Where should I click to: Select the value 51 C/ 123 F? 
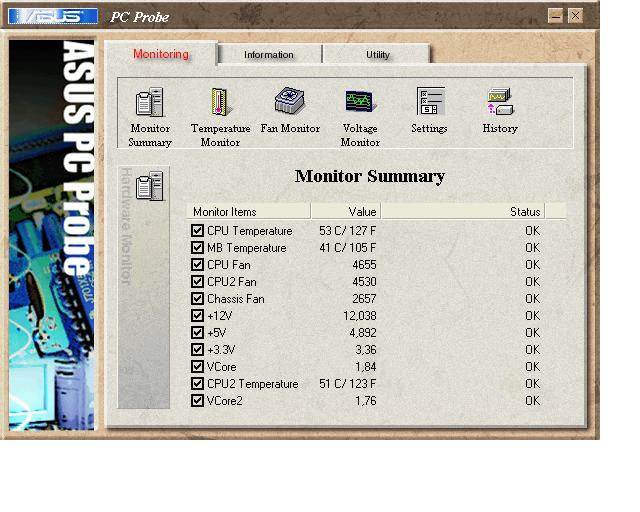tap(347, 384)
